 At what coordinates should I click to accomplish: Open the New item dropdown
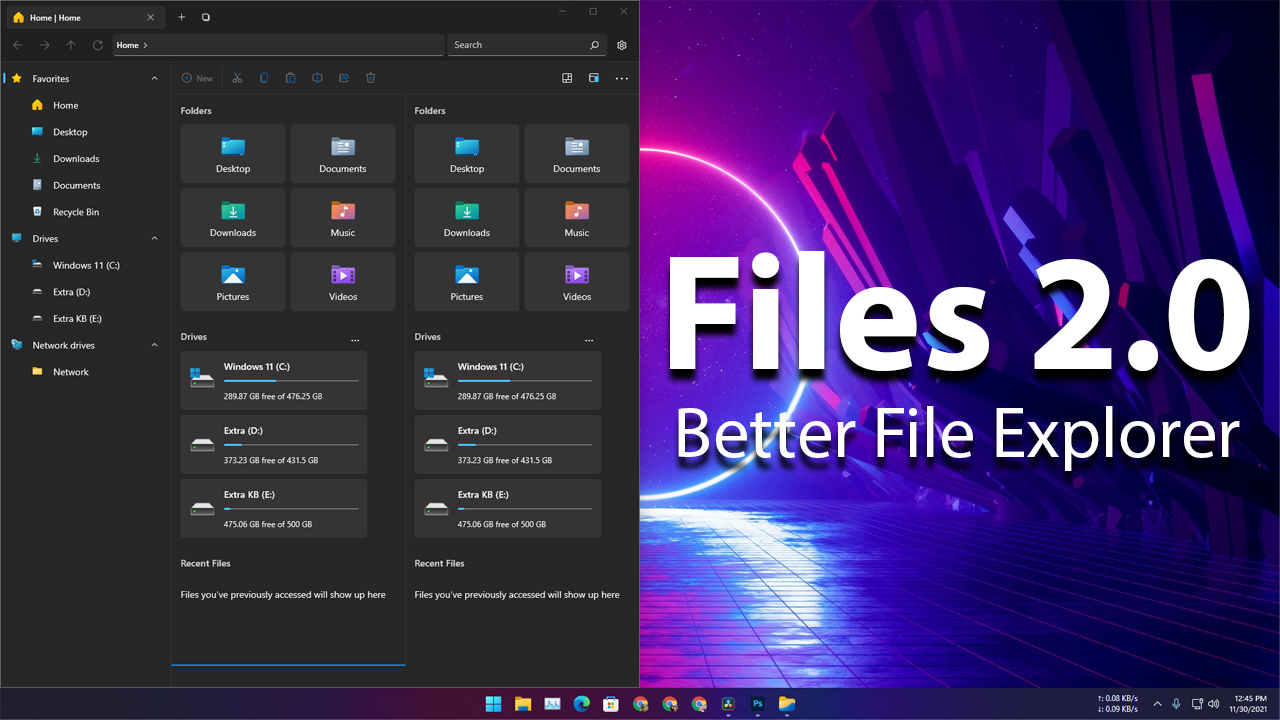tap(196, 78)
